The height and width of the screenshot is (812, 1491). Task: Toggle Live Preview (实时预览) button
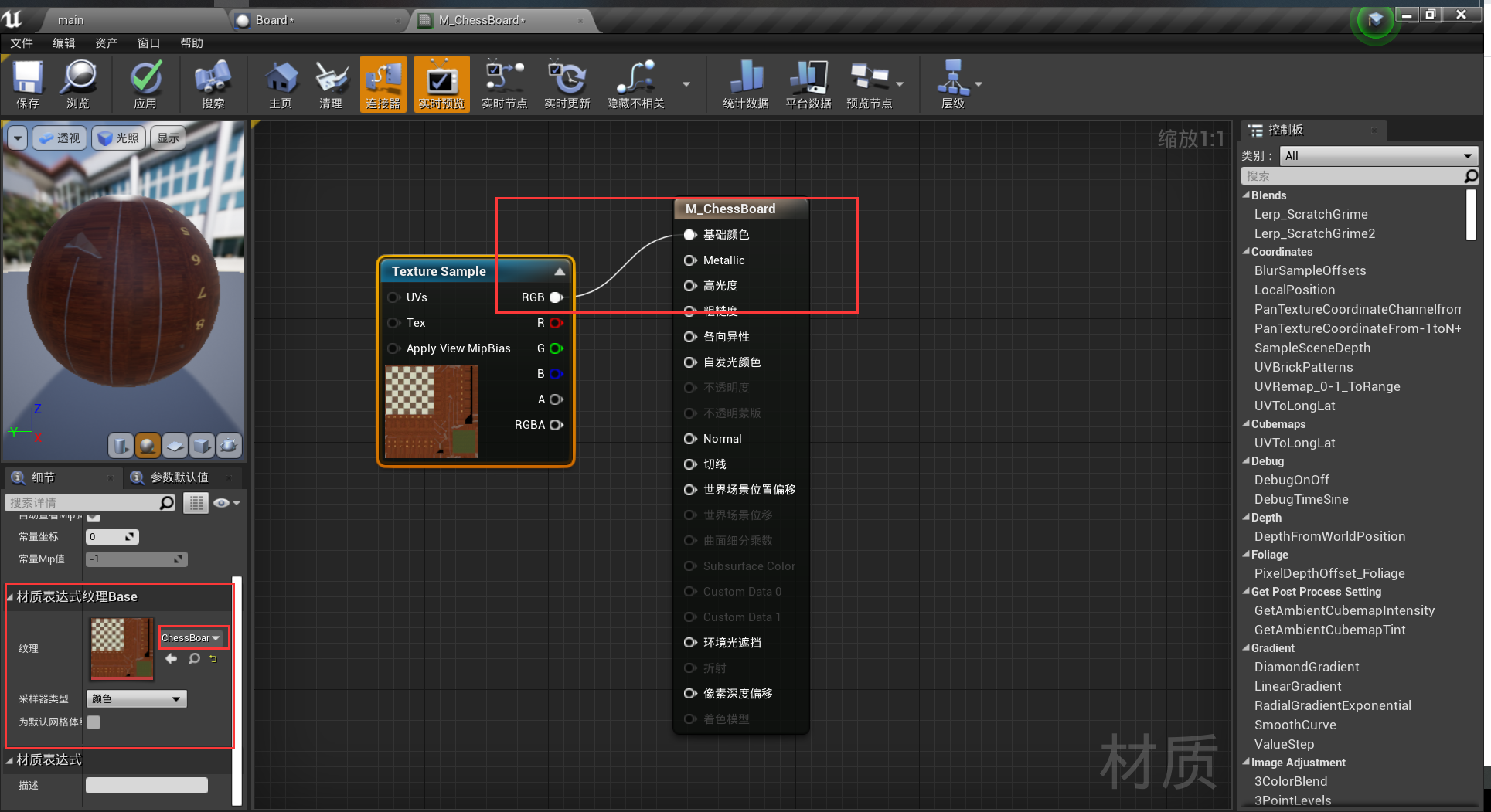[441, 83]
